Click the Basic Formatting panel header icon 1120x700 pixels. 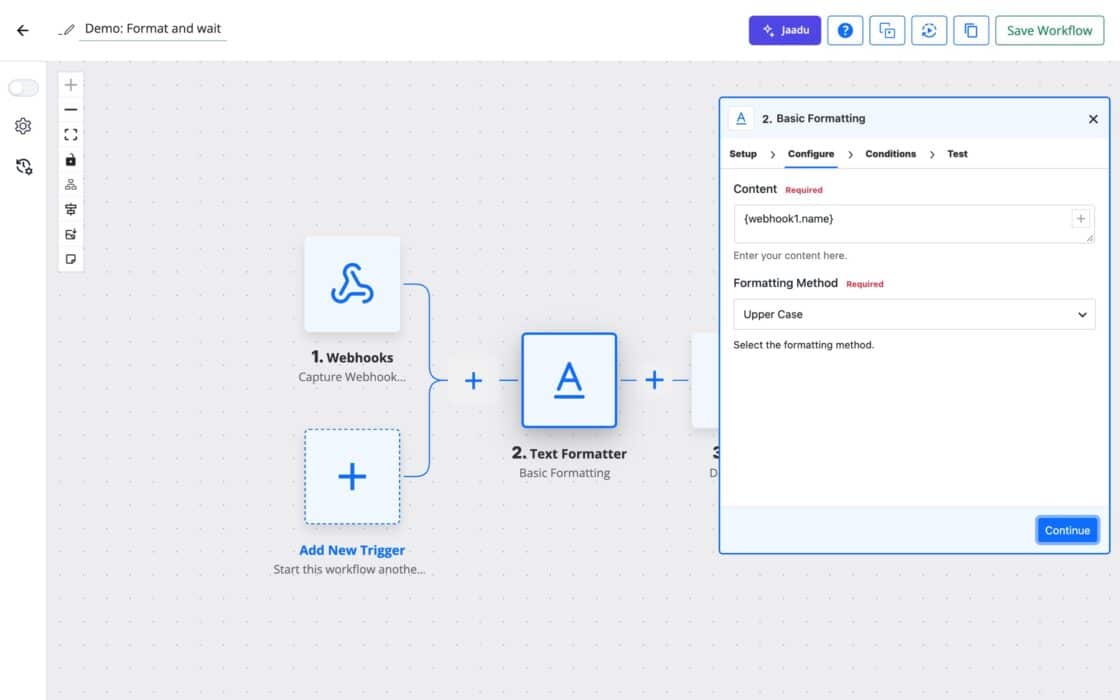[x=741, y=119]
